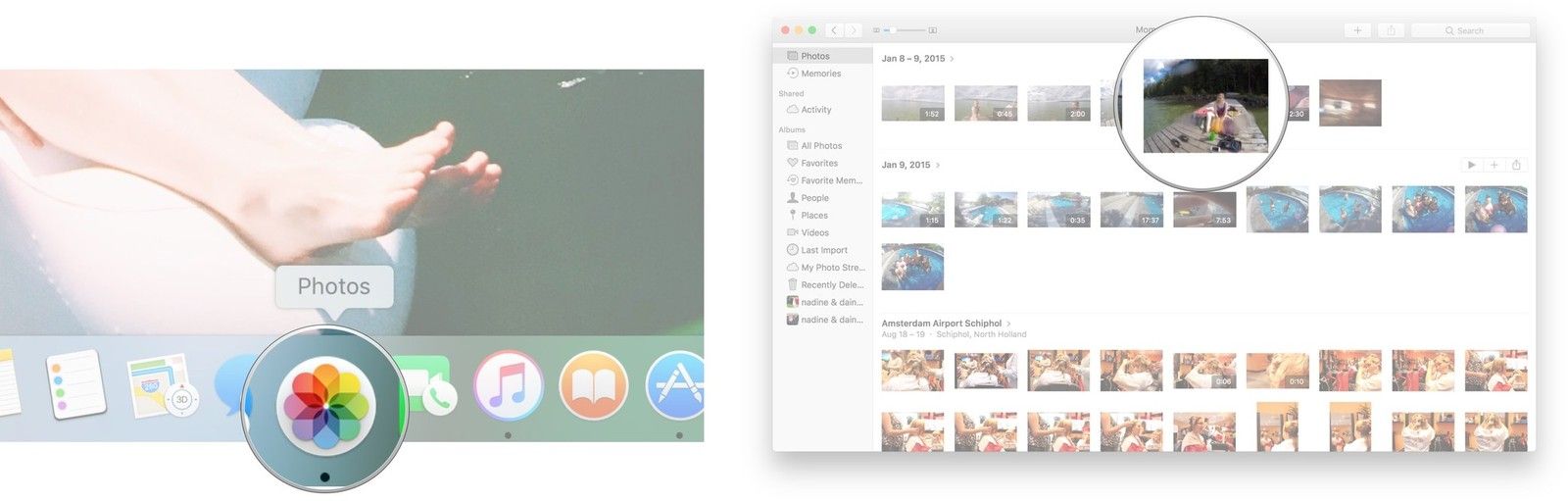Click the Search field in Photos
Image resolution: width=1568 pixels, height=501 pixels.
1470,30
